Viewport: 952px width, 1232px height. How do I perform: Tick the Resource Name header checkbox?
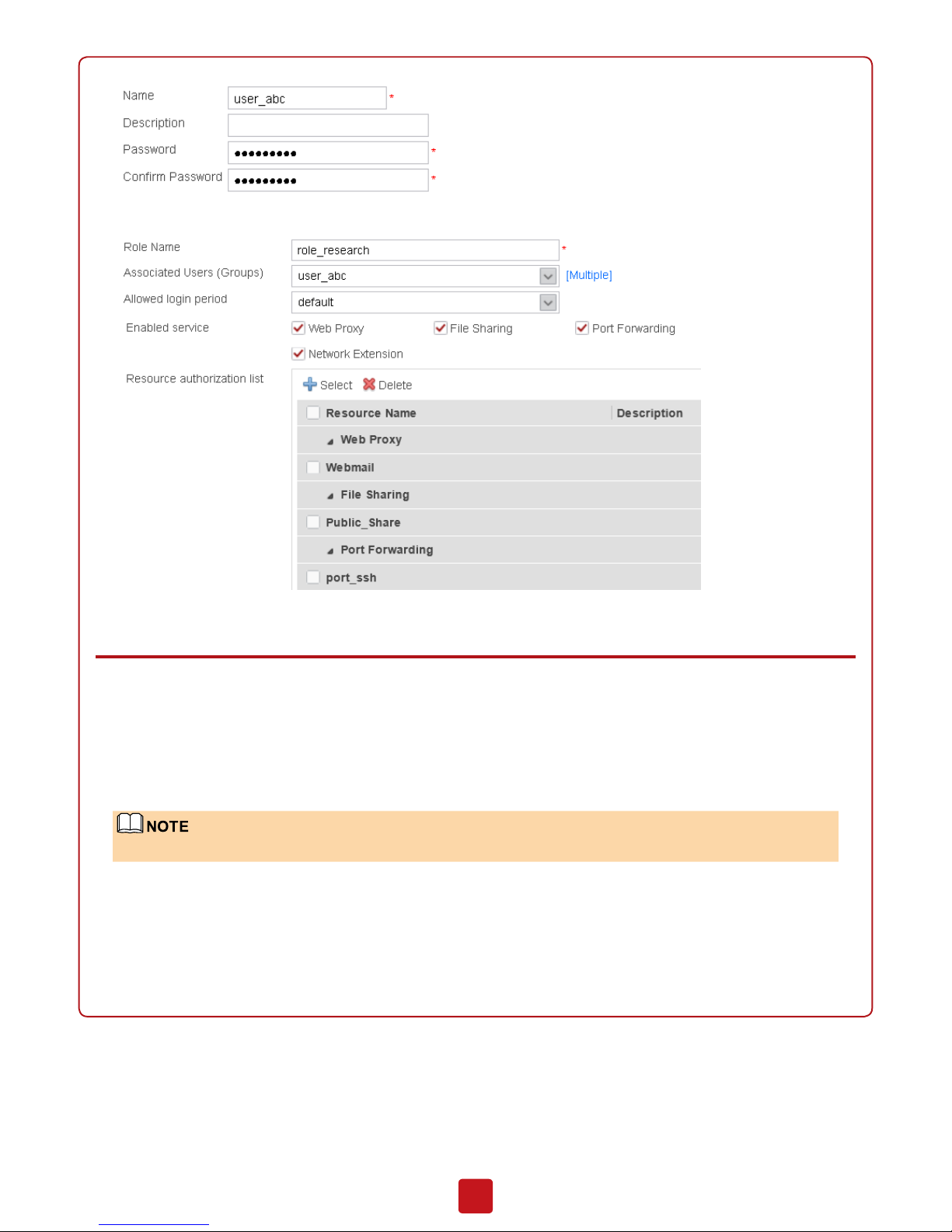pos(313,413)
